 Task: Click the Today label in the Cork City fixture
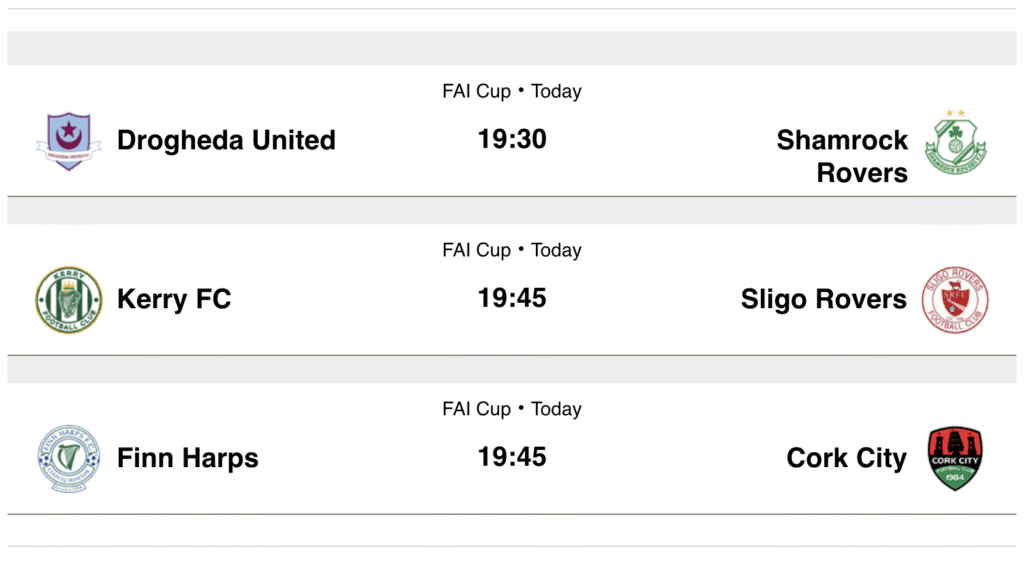tap(556, 409)
